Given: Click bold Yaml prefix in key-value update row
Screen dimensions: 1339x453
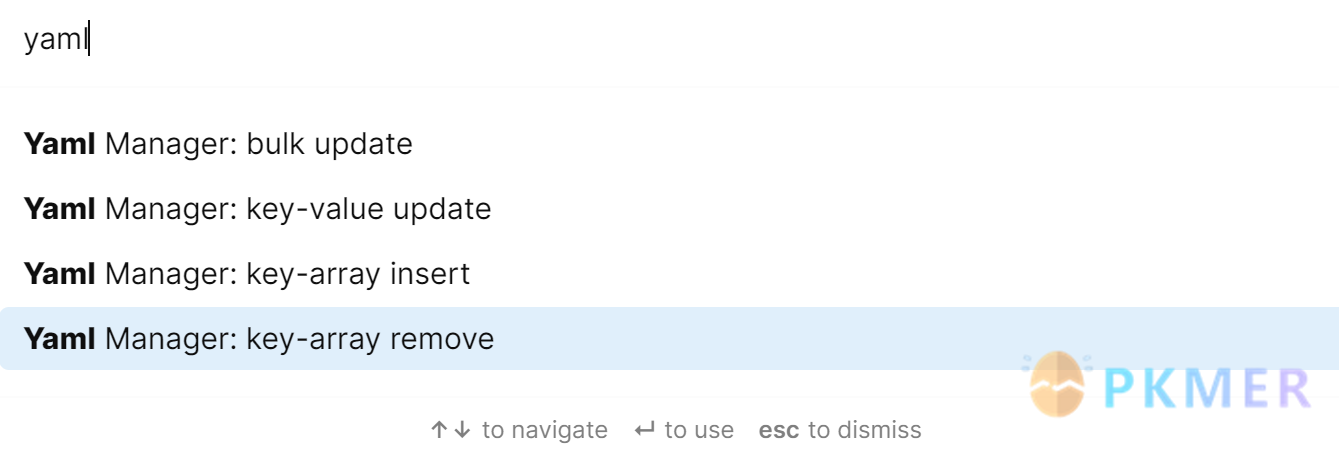Looking at the screenshot, I should tap(60, 209).
